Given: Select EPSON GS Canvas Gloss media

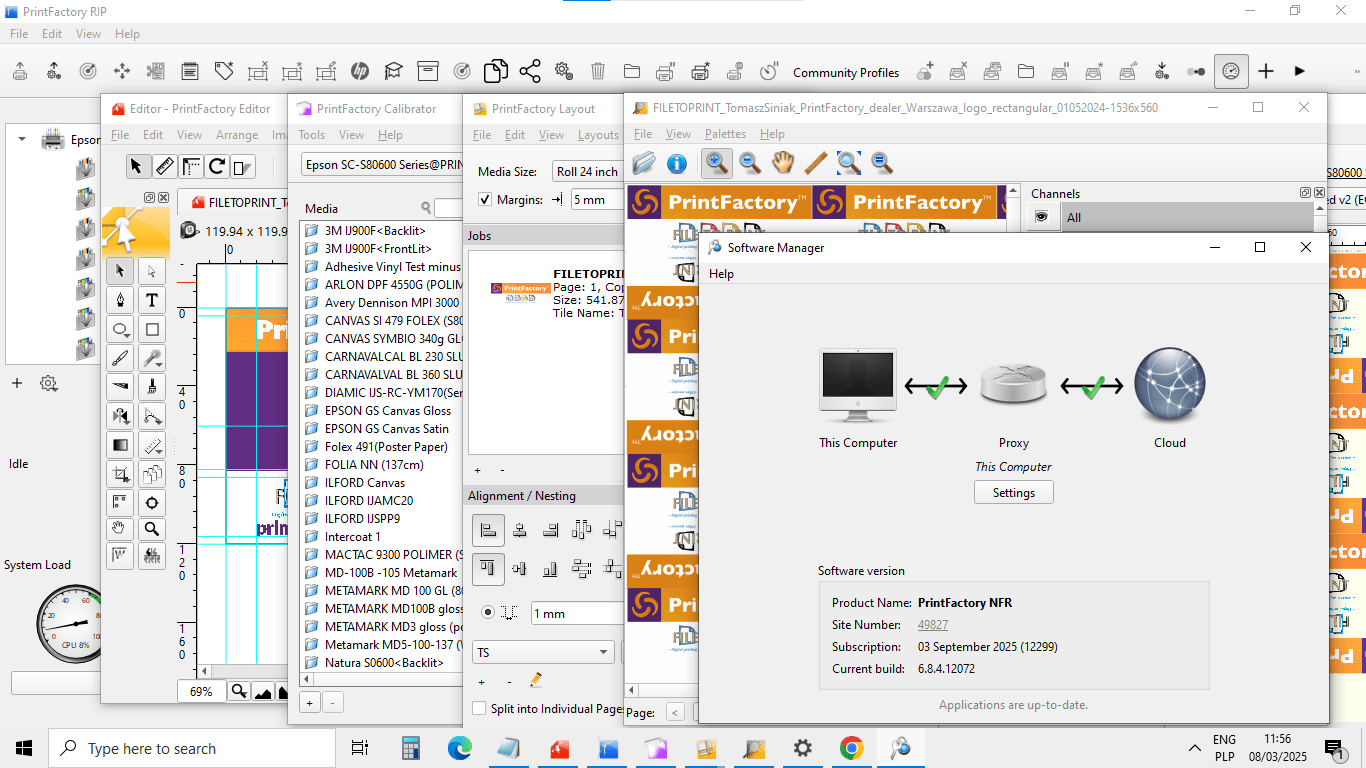Looking at the screenshot, I should coord(387,411).
